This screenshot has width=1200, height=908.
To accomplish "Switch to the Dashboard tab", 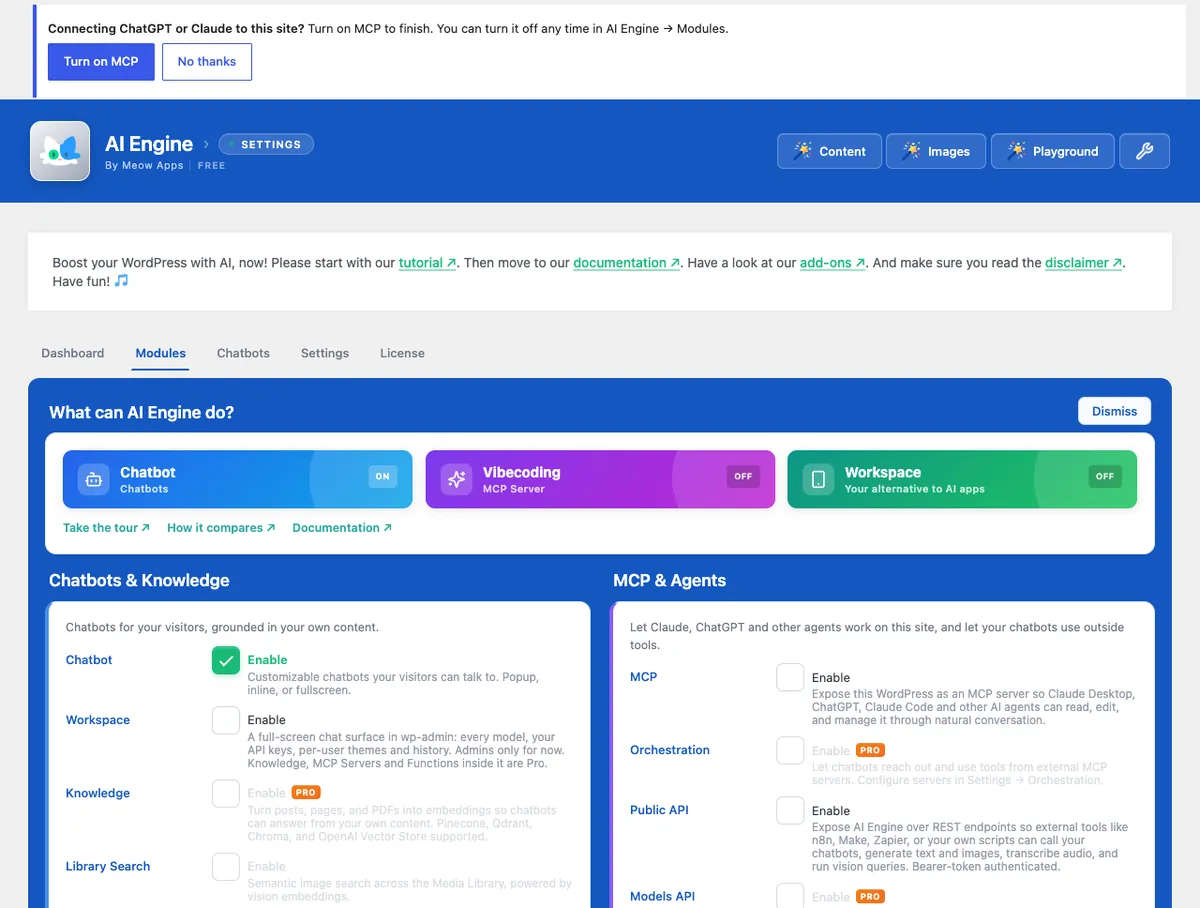I will 73,353.
